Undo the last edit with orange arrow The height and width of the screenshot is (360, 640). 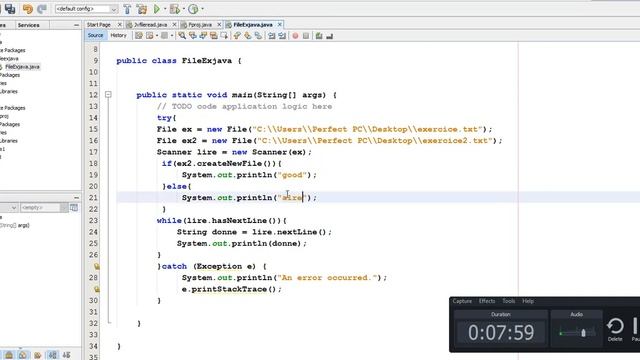click(x=28, y=9)
